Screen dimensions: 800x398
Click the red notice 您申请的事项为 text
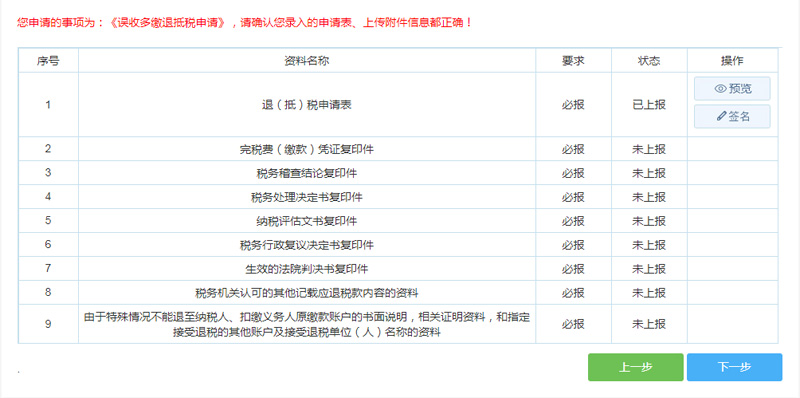click(244, 22)
